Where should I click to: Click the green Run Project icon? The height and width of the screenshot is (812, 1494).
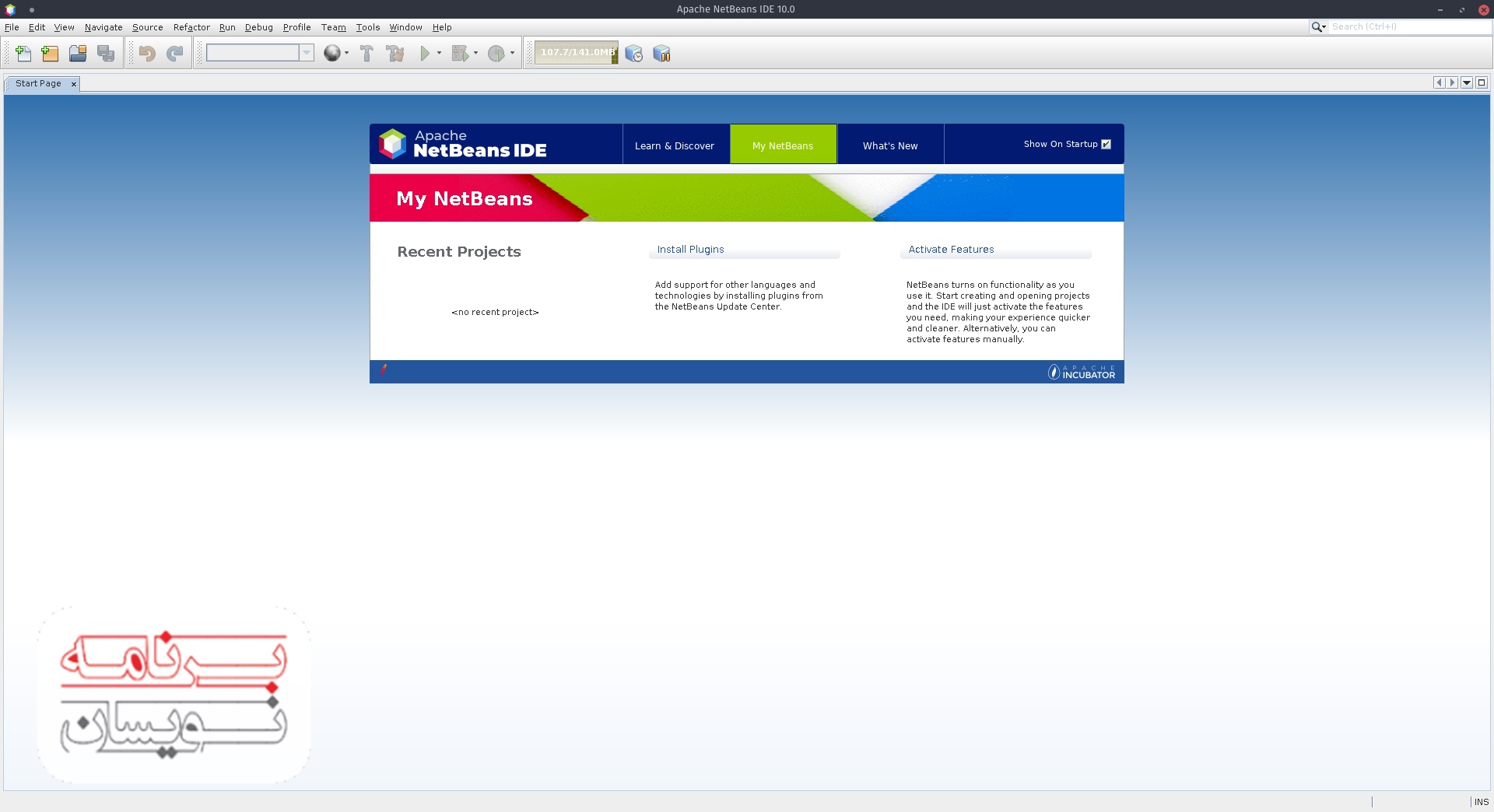pos(425,53)
